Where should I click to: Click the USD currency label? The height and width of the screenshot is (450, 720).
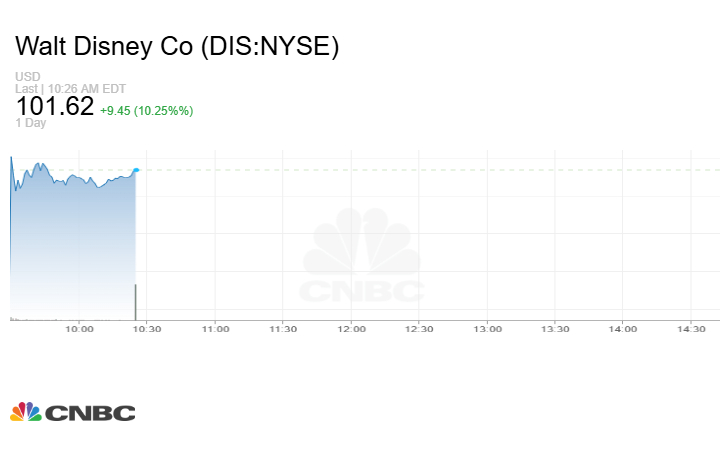[27, 77]
